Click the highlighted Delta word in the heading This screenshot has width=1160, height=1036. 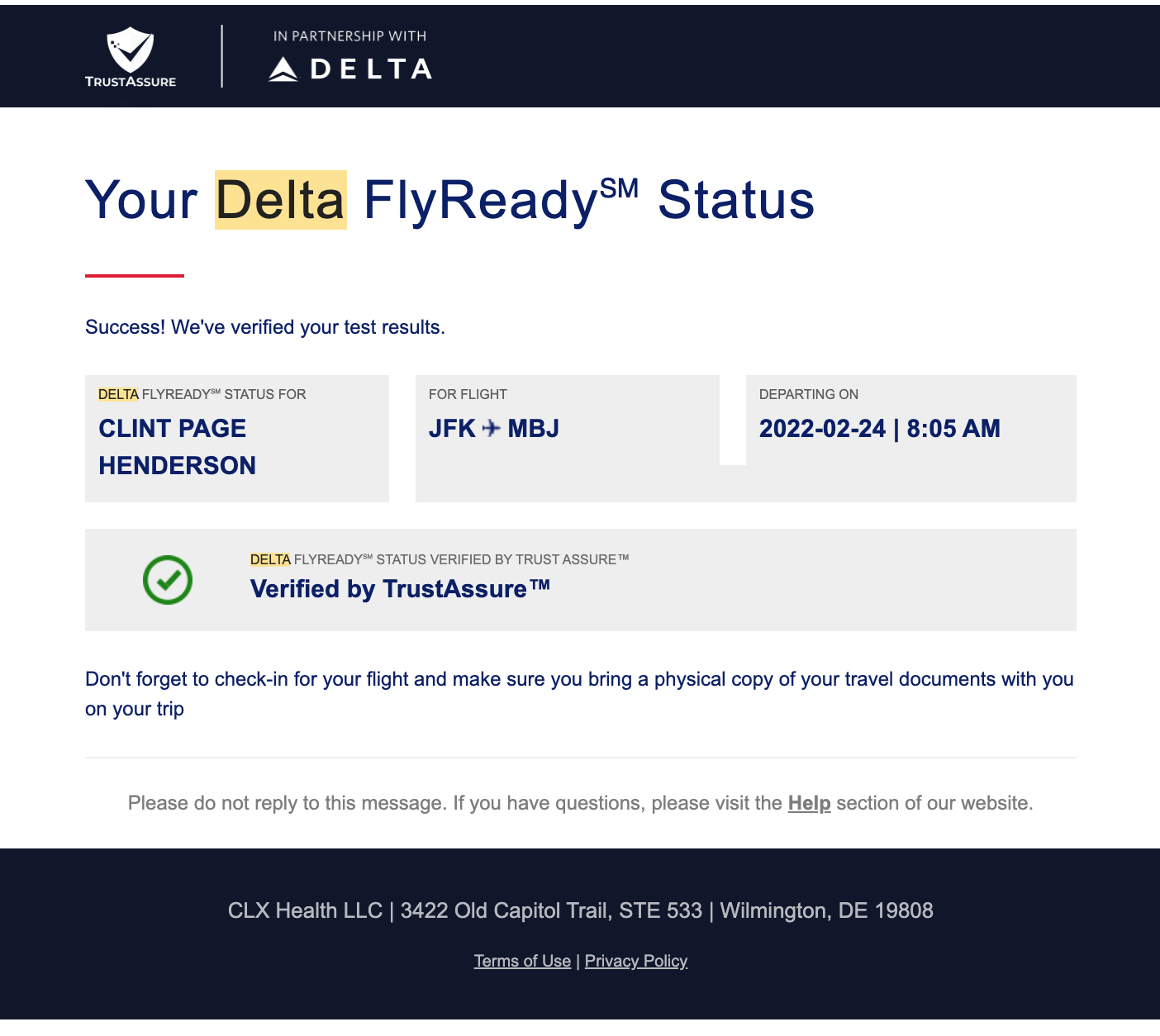(x=280, y=200)
